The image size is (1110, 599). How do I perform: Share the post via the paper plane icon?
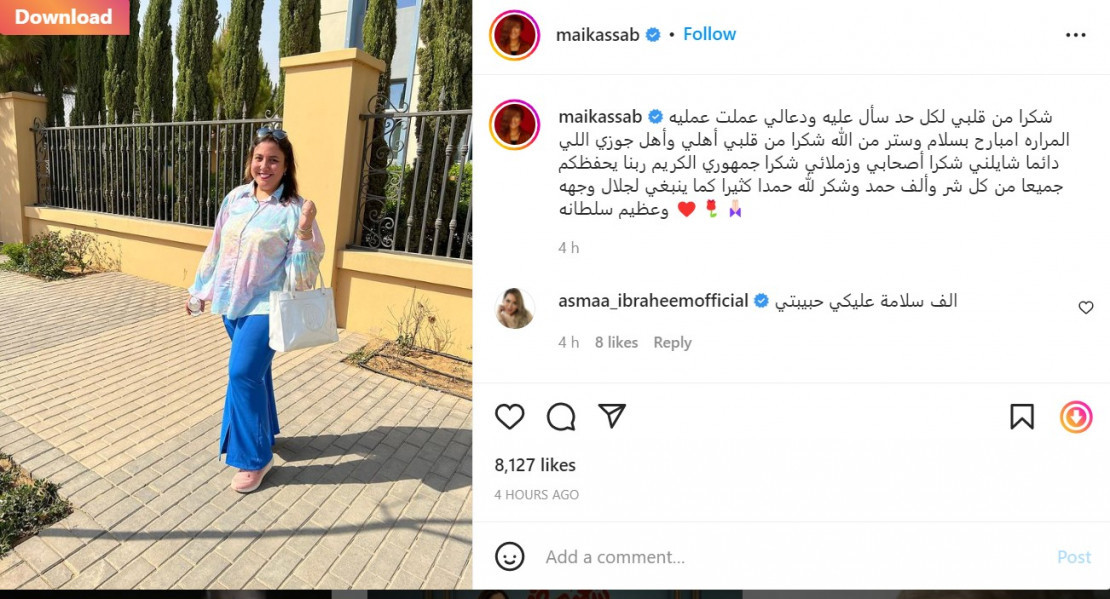(x=612, y=416)
